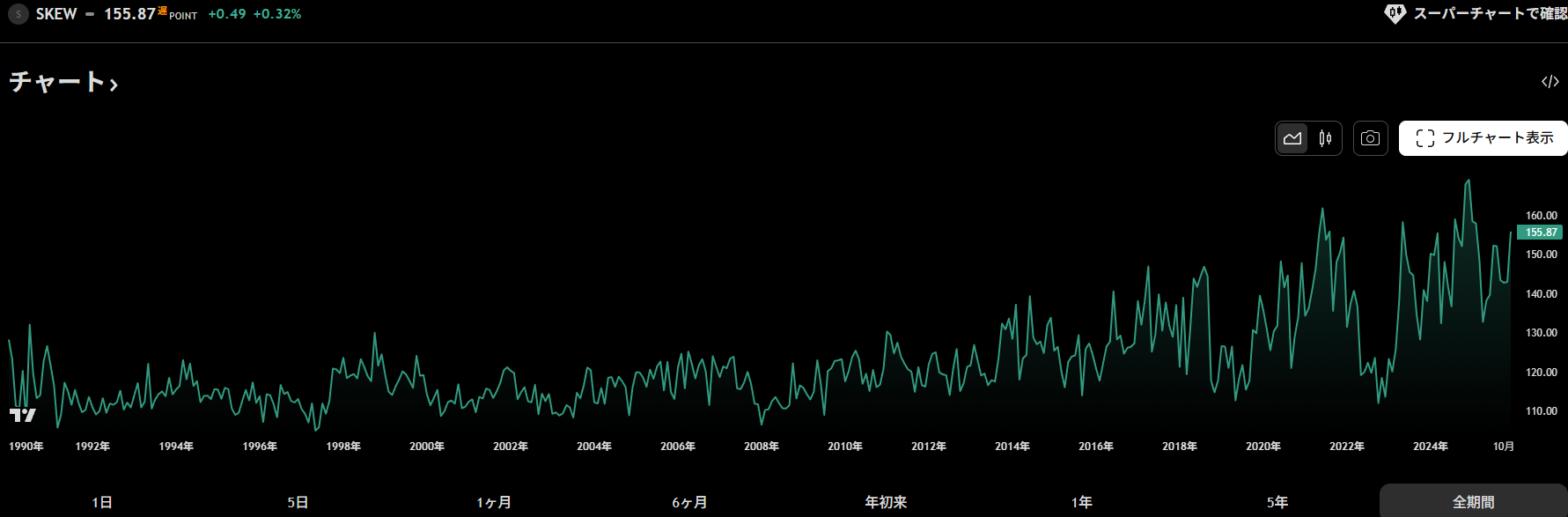Screen dimensions: 1568x517
Task: Click the TradingView logo on chart
Action: click(x=23, y=415)
